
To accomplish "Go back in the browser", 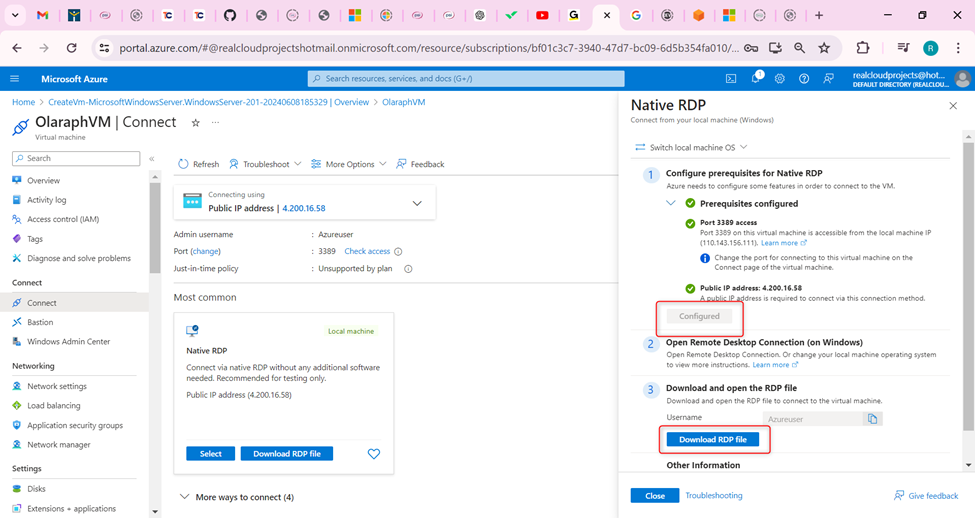I will point(17,48).
